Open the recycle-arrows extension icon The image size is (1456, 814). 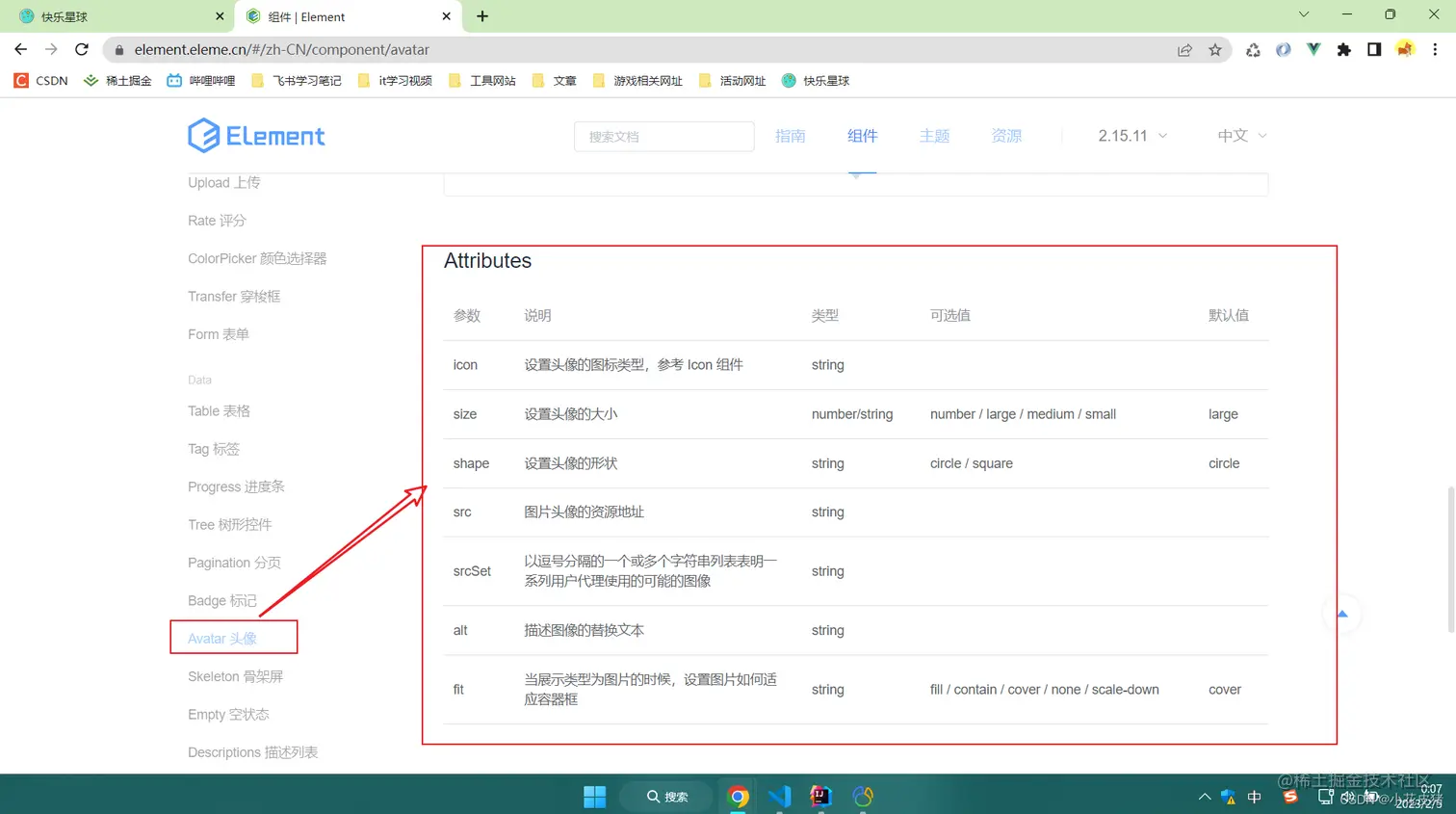coord(1253,50)
